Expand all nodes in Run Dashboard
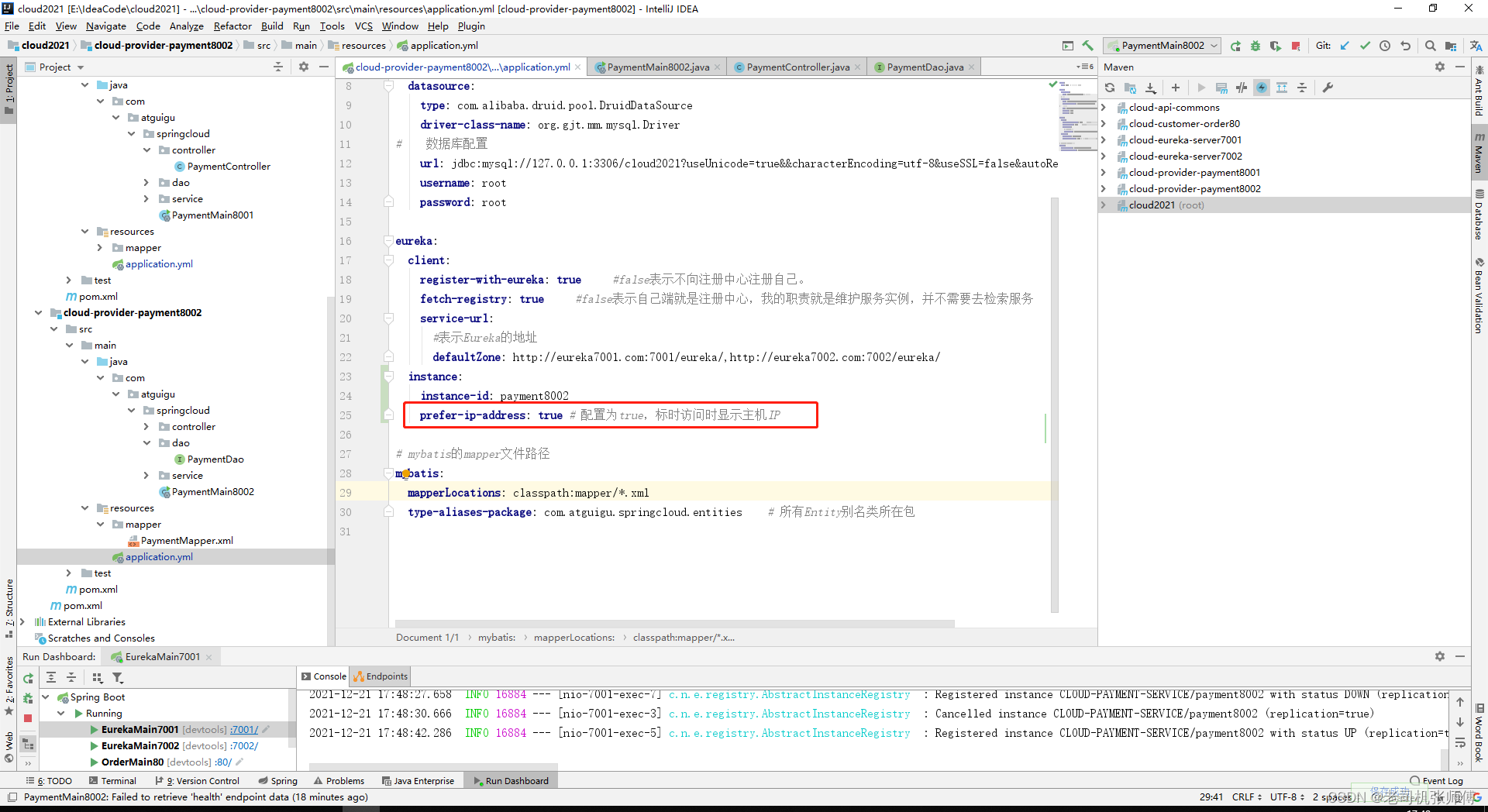Screen dimensions: 1488x812 click(51, 677)
